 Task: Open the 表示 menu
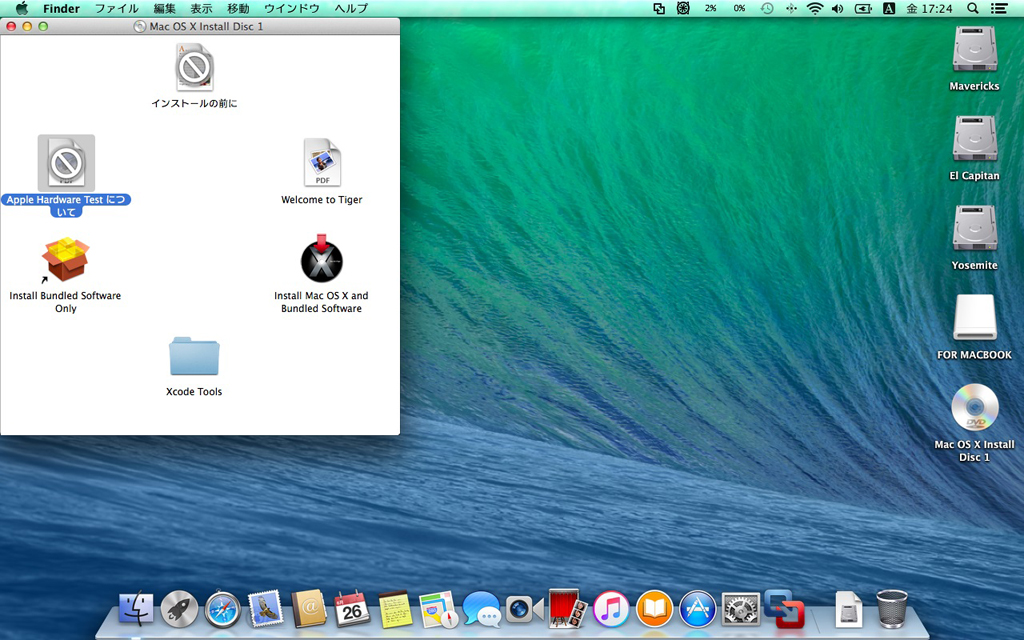click(x=201, y=8)
